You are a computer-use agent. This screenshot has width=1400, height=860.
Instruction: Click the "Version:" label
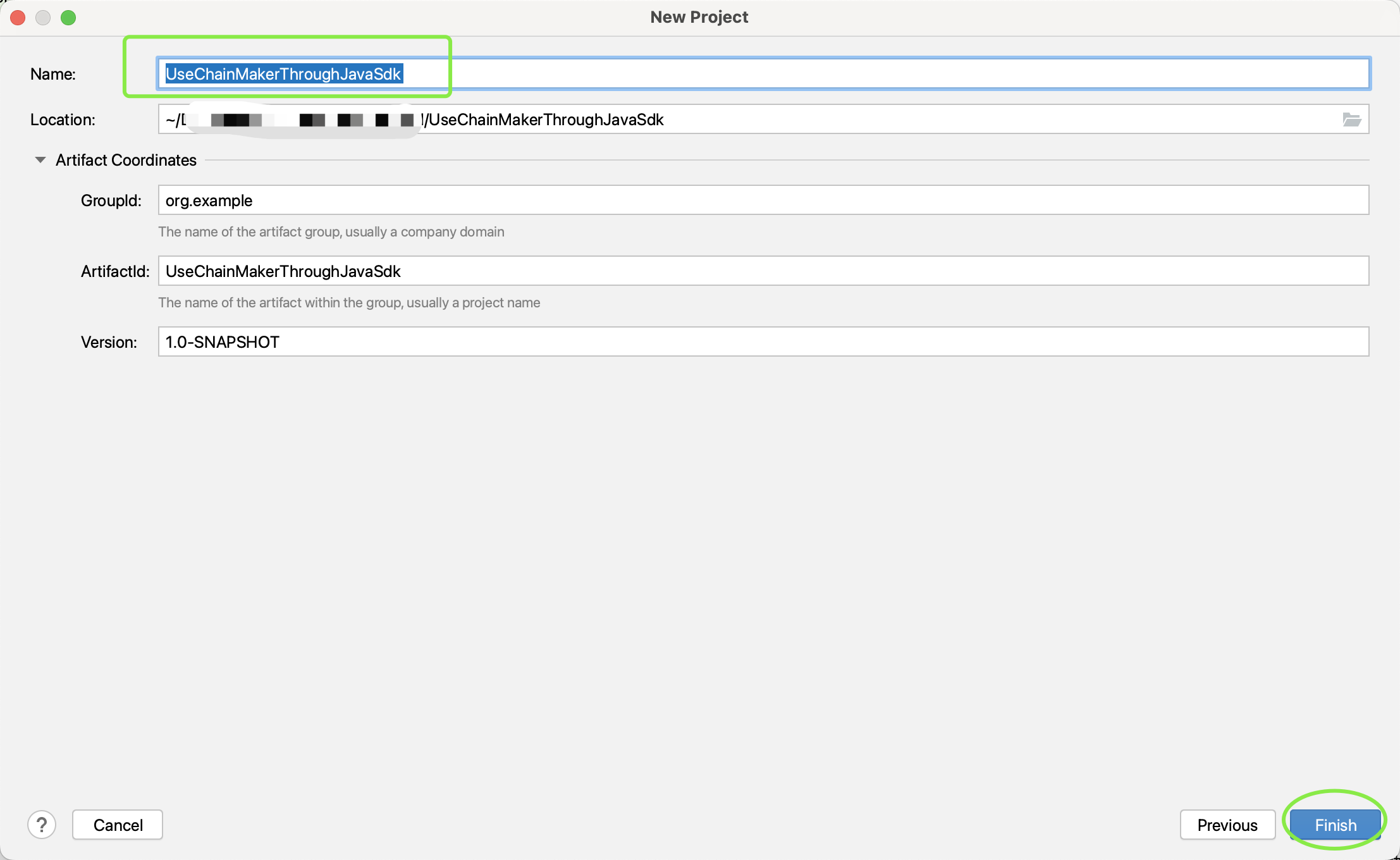coord(109,342)
